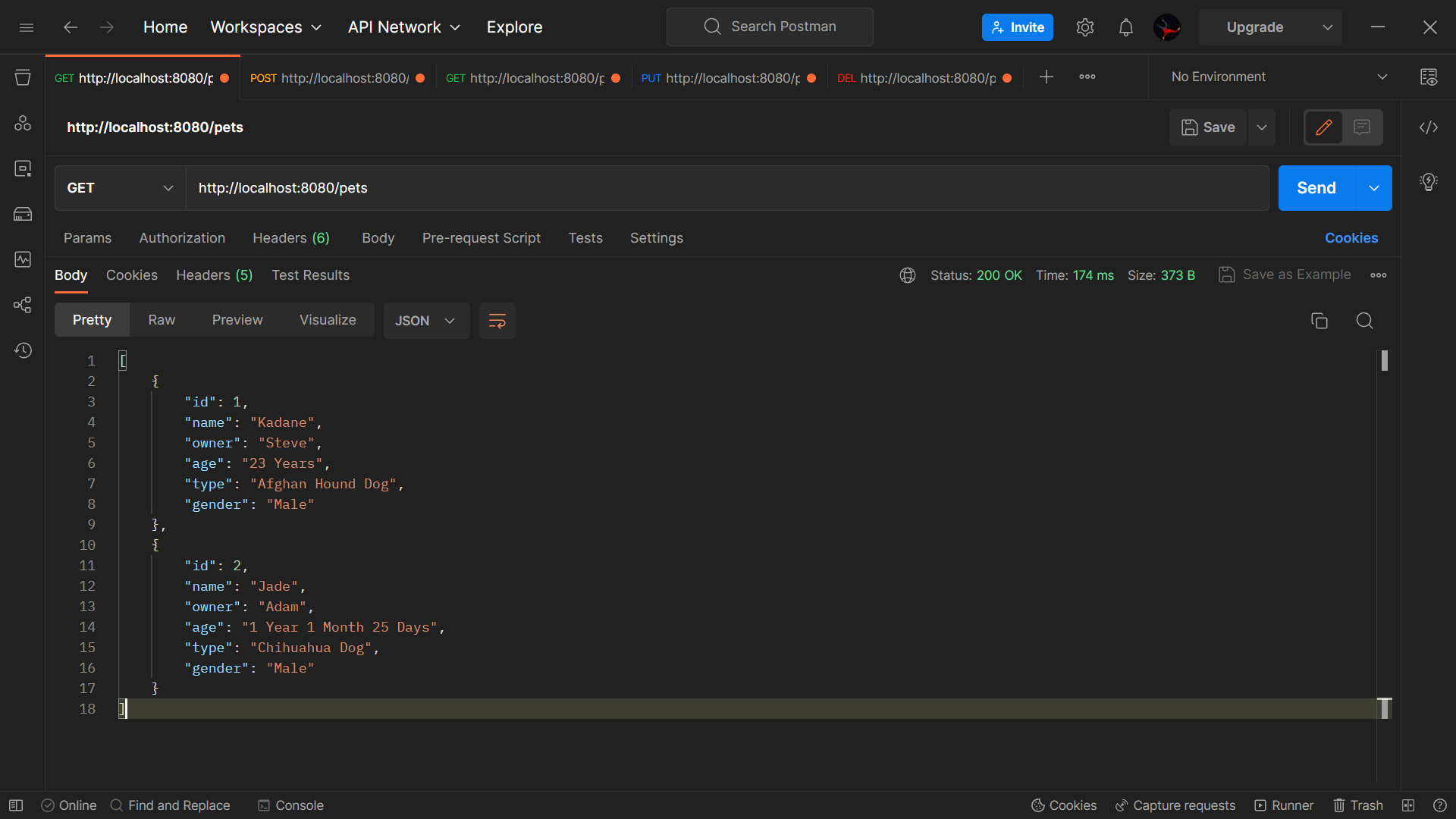
Task: Expand the JSON format dropdown
Action: [x=426, y=321]
